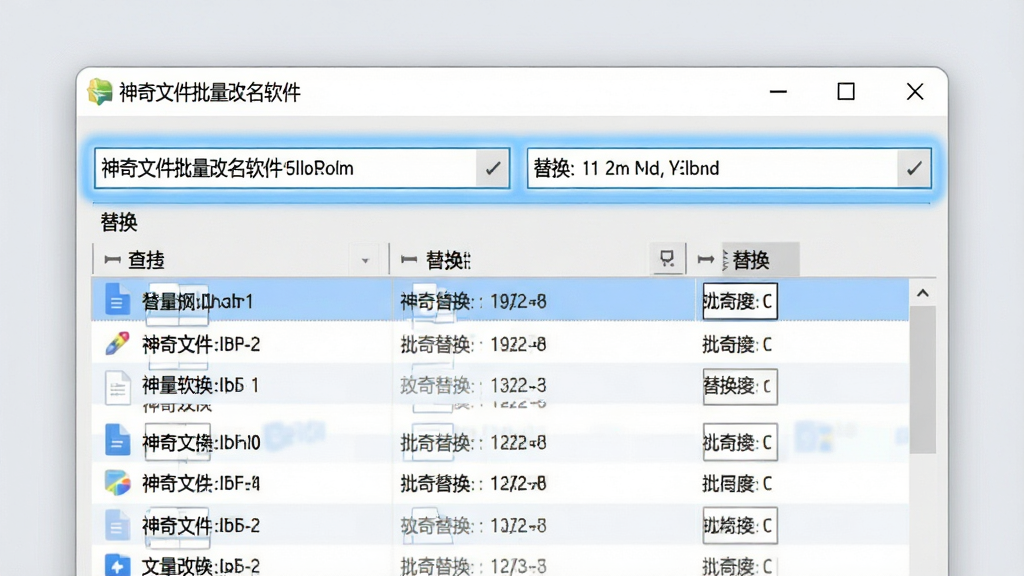Image resolution: width=1024 pixels, height=576 pixels.
Task: Close the 神奇文件批量改名软件 window
Action: pos(915,91)
